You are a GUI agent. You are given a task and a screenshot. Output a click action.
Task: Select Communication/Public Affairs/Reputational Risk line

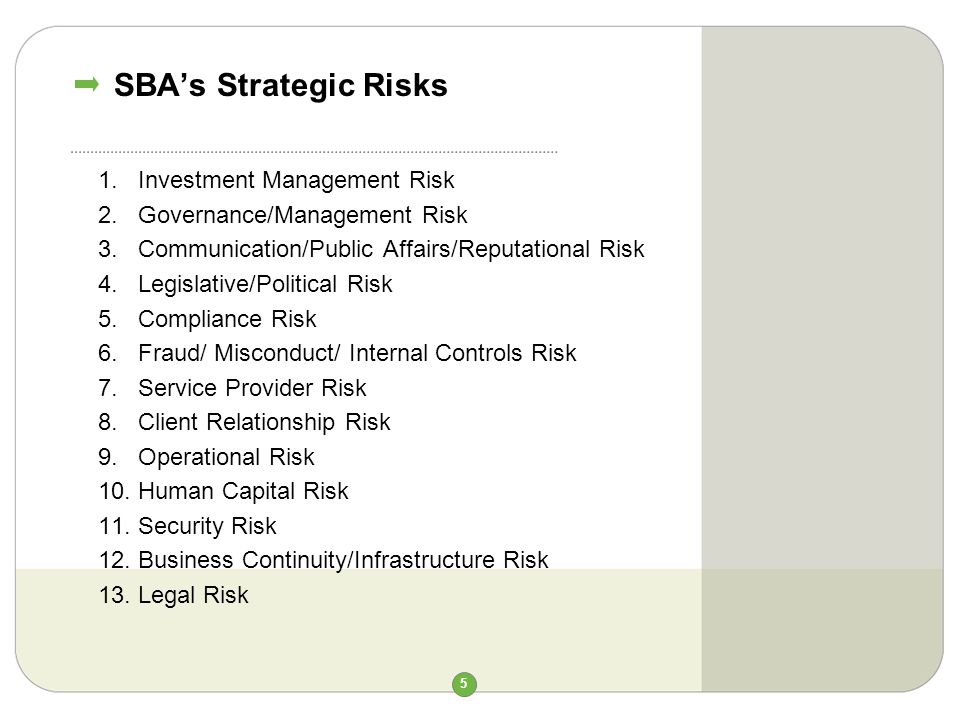click(x=391, y=249)
